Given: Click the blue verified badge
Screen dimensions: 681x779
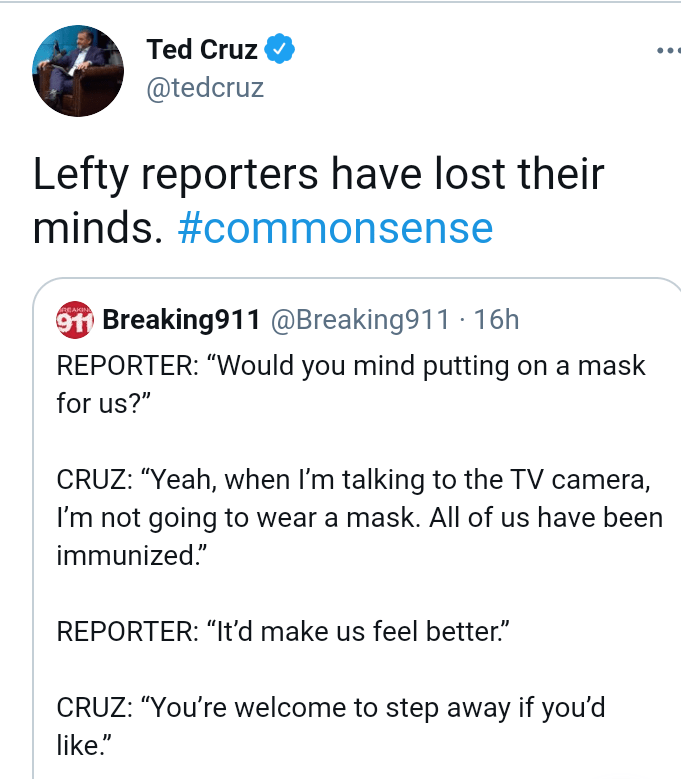Looking at the screenshot, I should 278,49.
